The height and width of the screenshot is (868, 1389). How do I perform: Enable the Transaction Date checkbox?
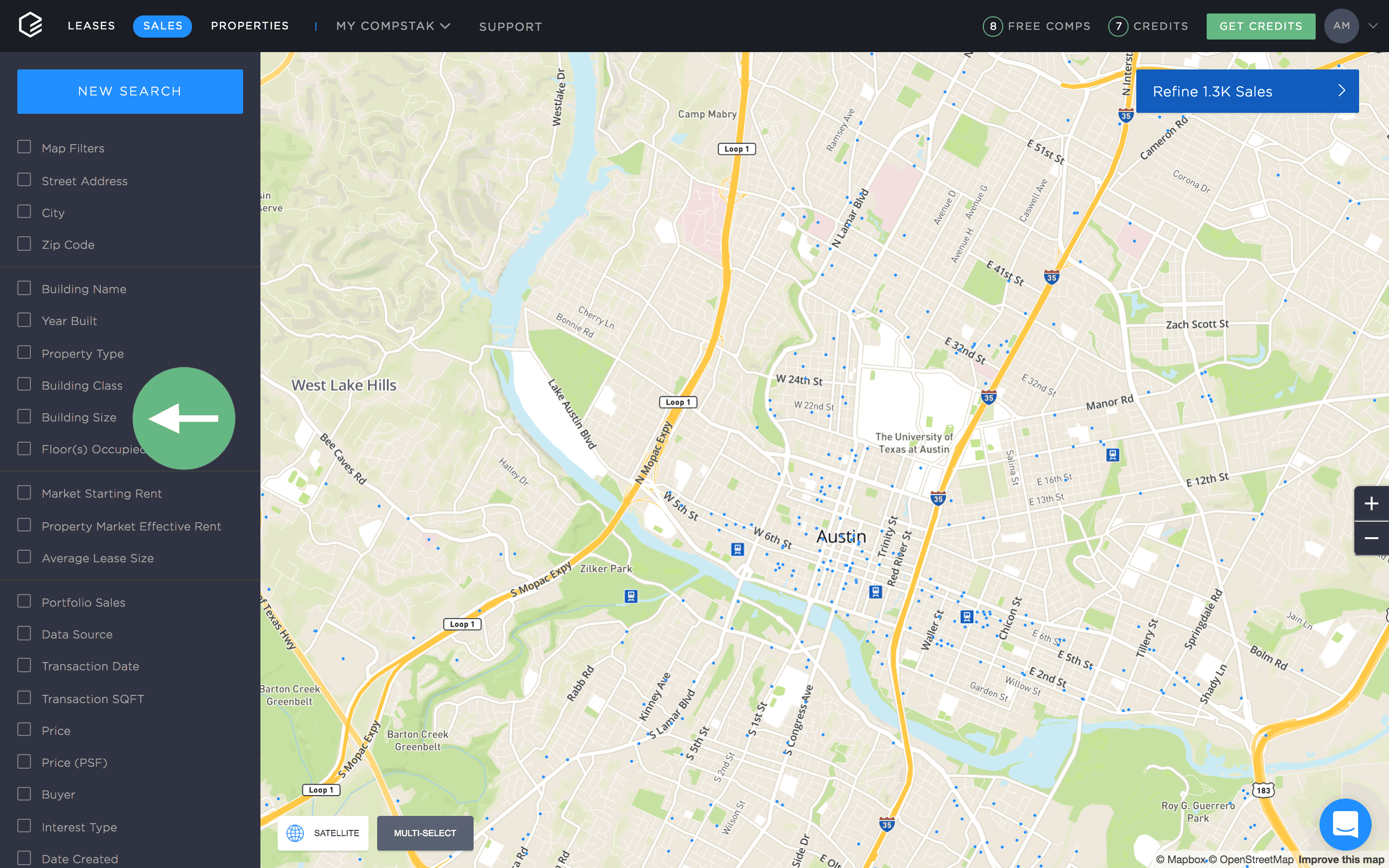click(x=24, y=665)
